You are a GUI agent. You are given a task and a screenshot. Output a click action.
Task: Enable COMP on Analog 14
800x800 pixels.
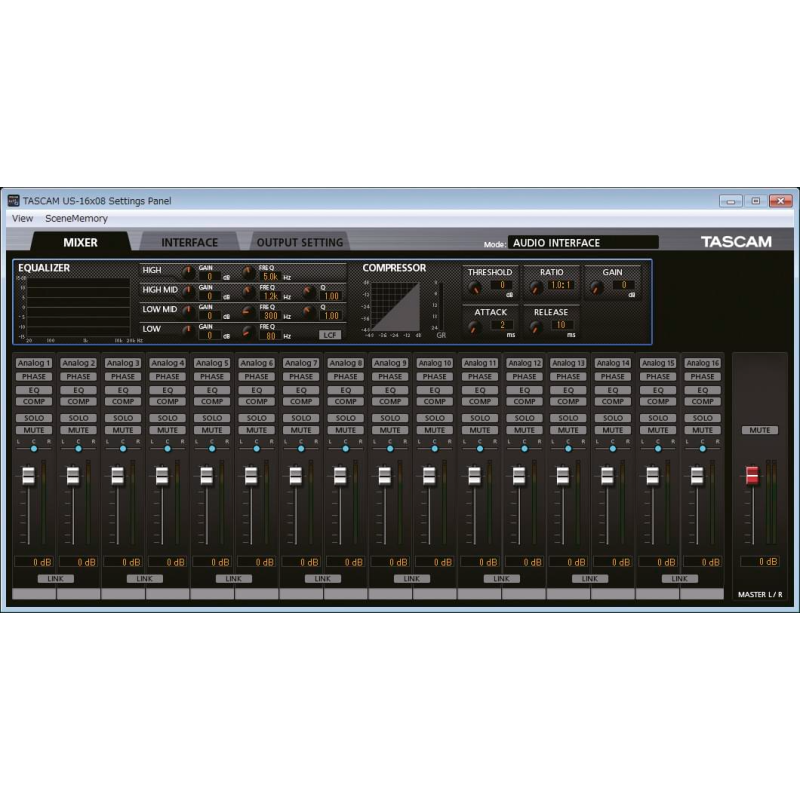click(613, 402)
